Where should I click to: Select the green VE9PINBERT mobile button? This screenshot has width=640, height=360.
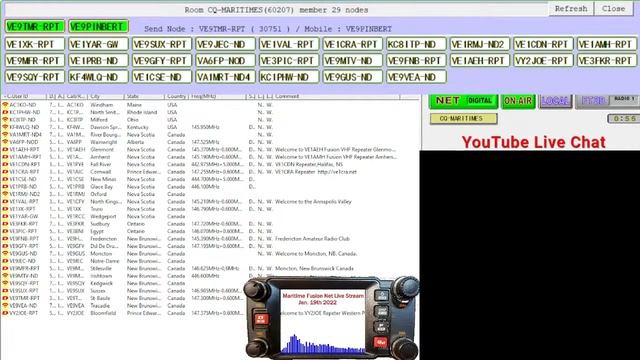98,27
